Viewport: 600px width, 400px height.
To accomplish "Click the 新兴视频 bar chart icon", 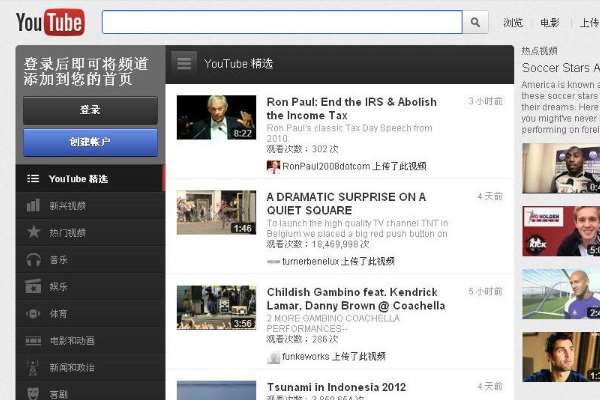I will click(33, 206).
